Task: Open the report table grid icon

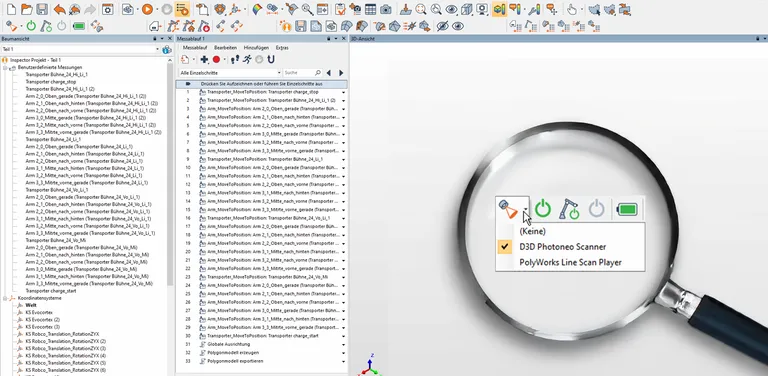Action: (371, 9)
